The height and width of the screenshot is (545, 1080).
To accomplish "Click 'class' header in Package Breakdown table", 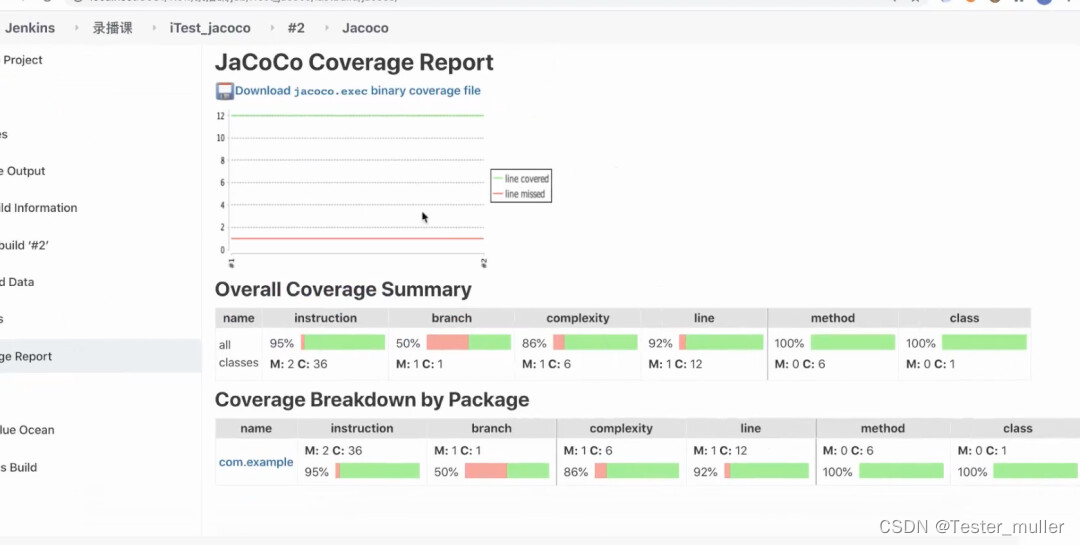I will (1018, 429).
